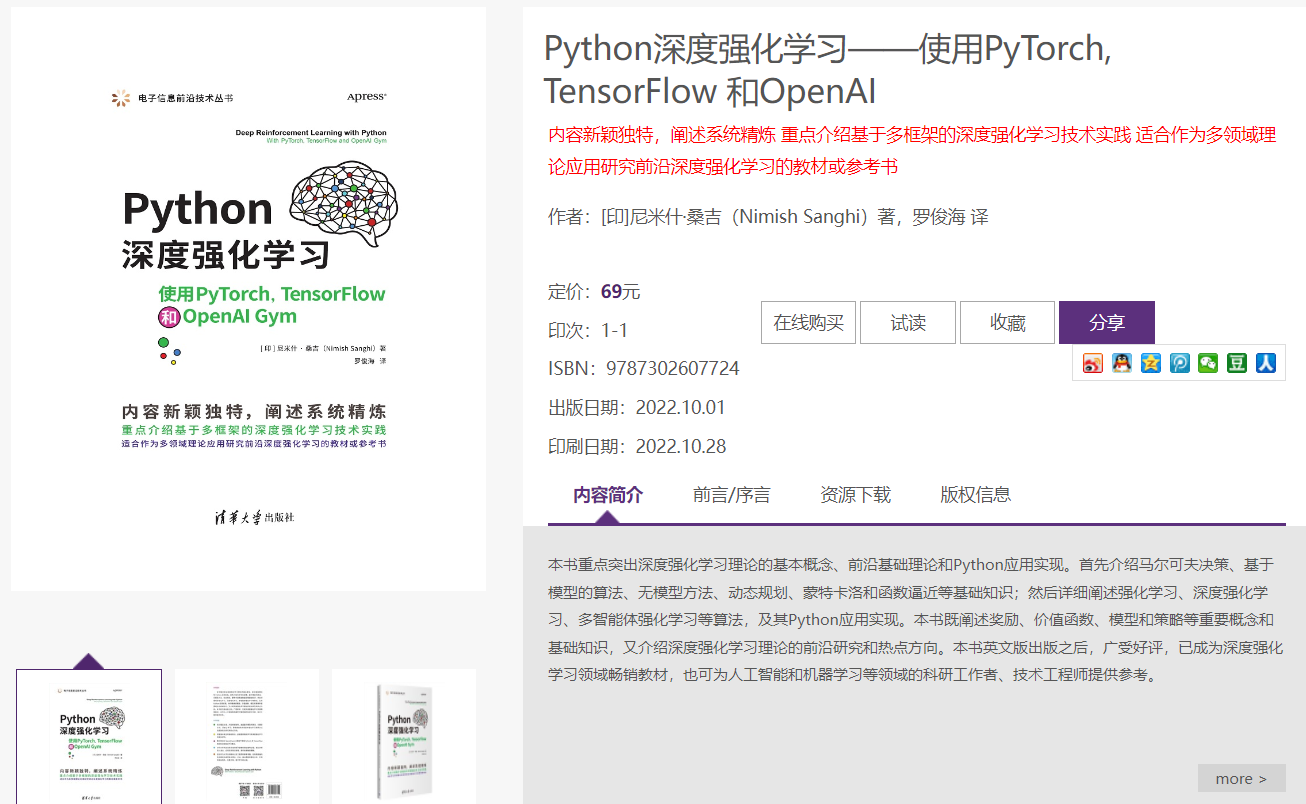The height and width of the screenshot is (804, 1306).
Task: Share to Qzone star icon
Action: point(1151,363)
